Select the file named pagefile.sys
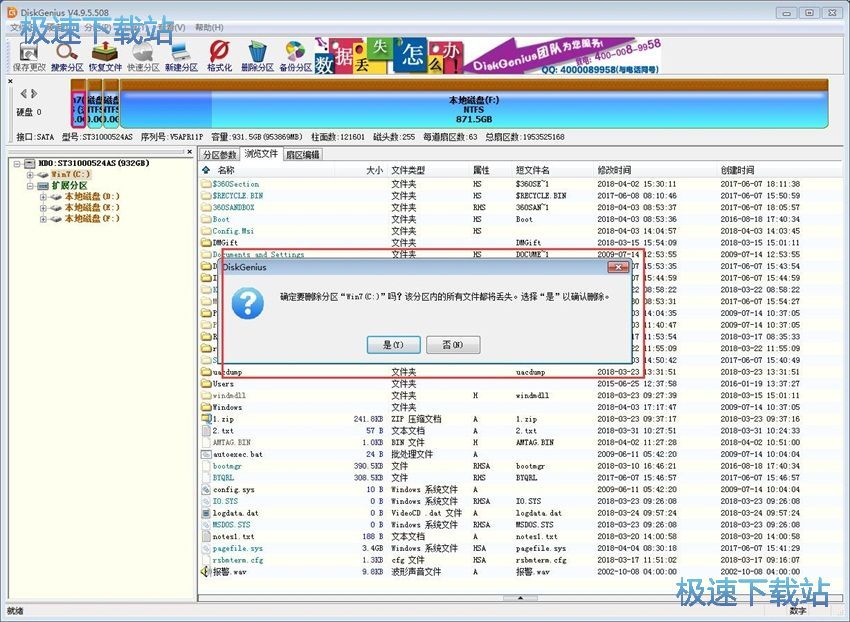 238,548
